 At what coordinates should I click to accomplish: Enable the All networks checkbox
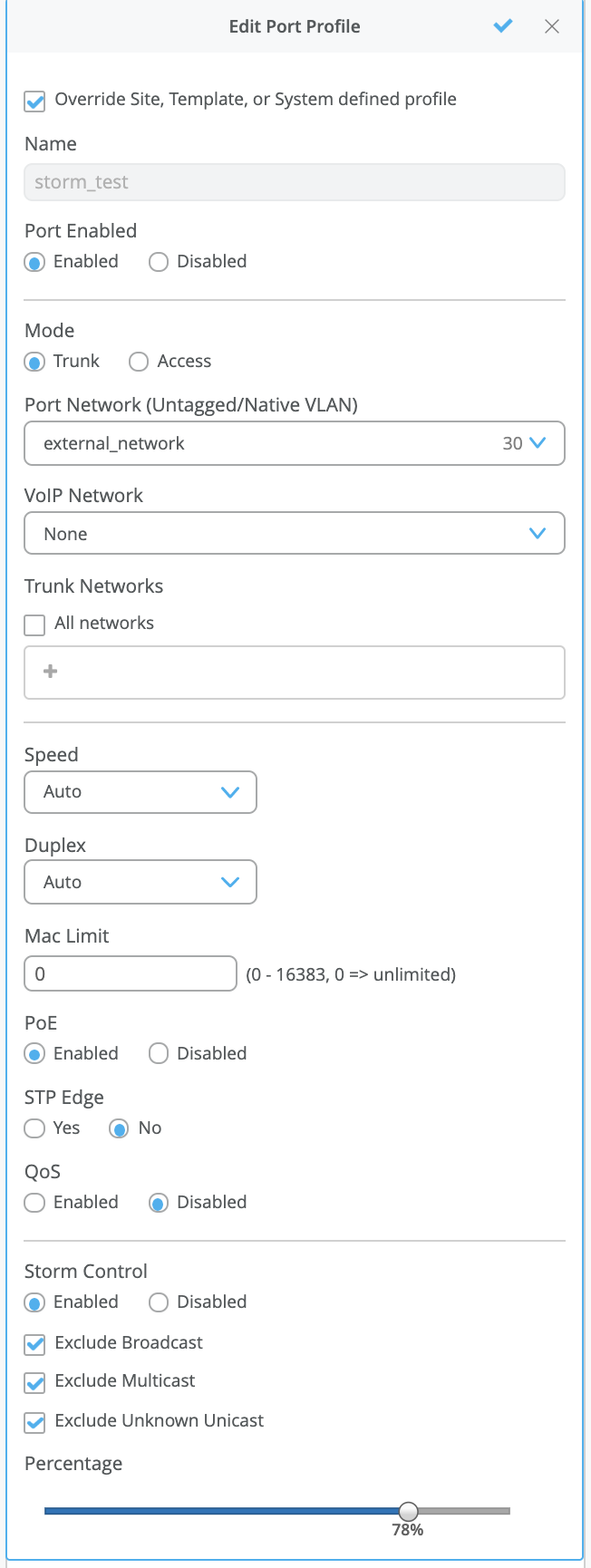pos(35,624)
